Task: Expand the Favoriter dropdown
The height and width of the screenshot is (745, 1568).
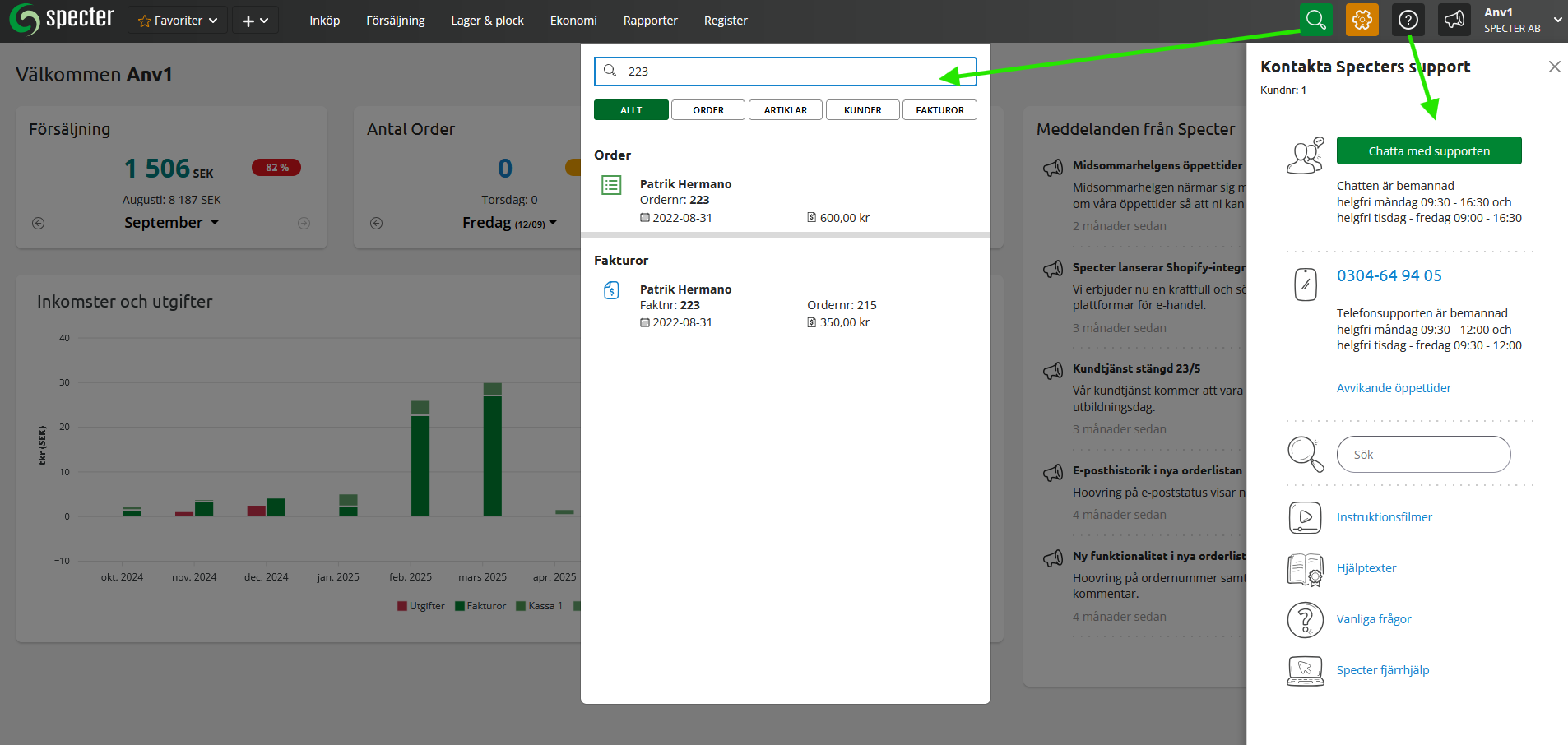Action: tap(178, 21)
